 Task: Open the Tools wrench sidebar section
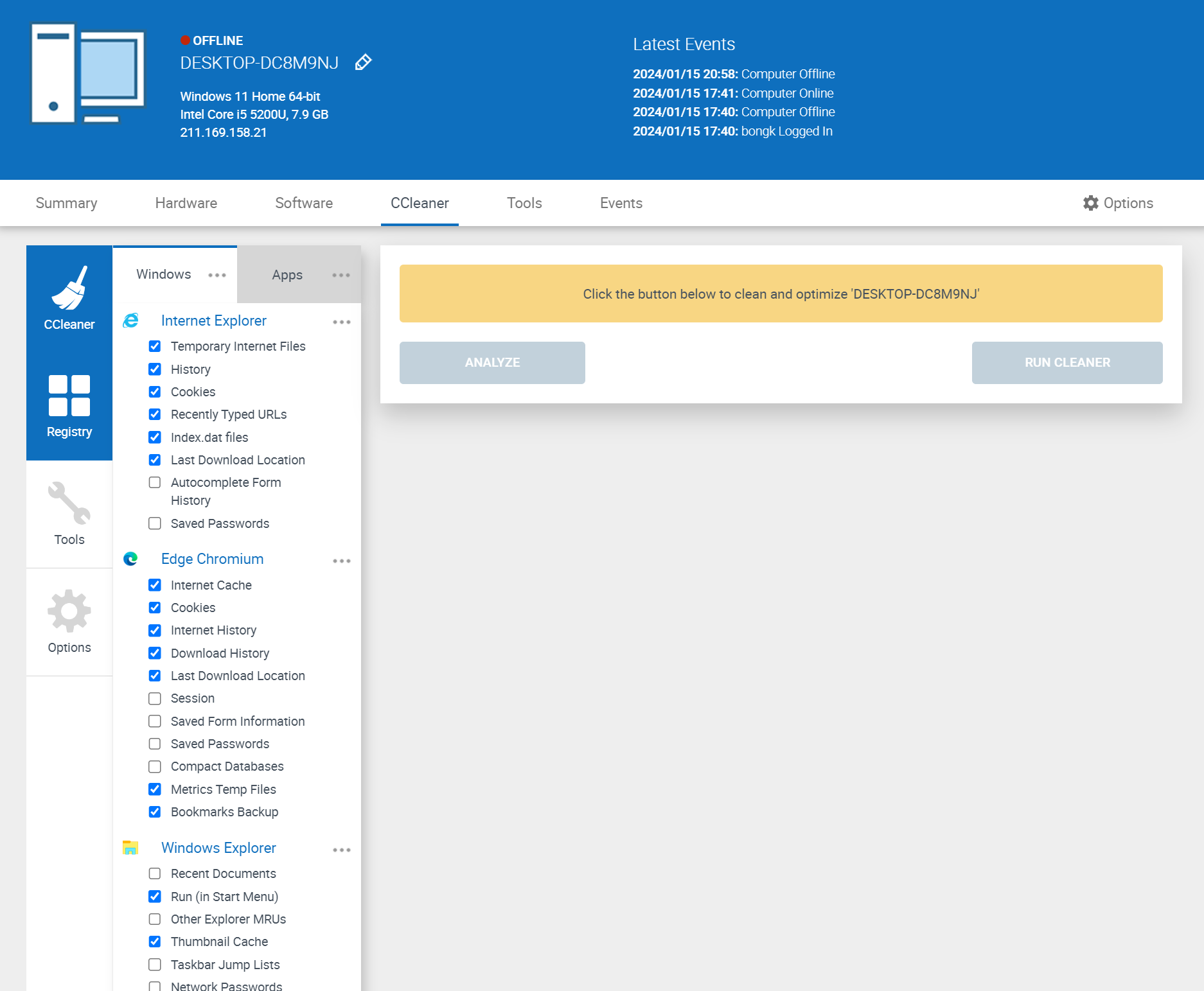pyautogui.click(x=69, y=514)
